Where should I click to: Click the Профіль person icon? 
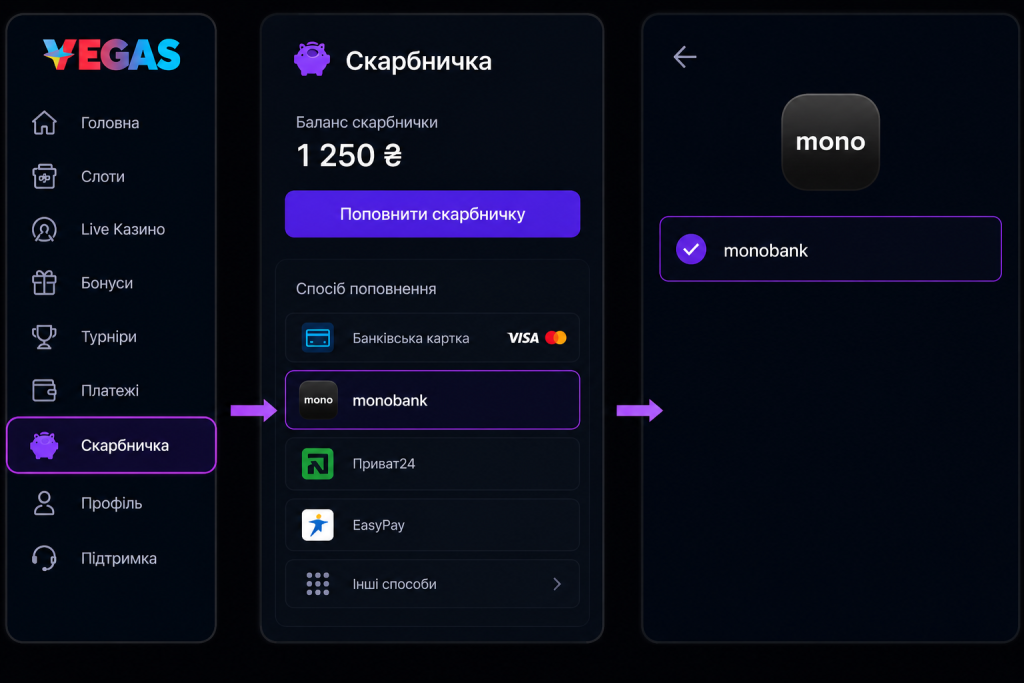coord(44,503)
